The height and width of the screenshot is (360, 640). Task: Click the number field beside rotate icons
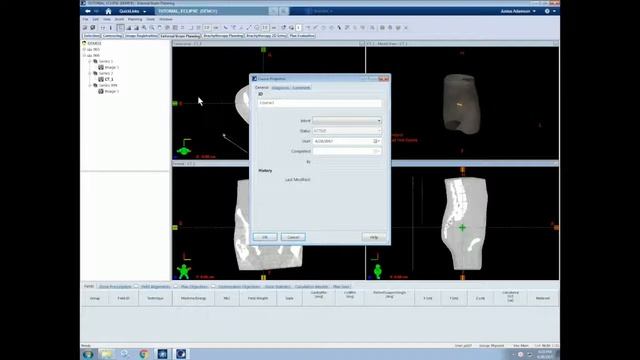[x=298, y=28]
